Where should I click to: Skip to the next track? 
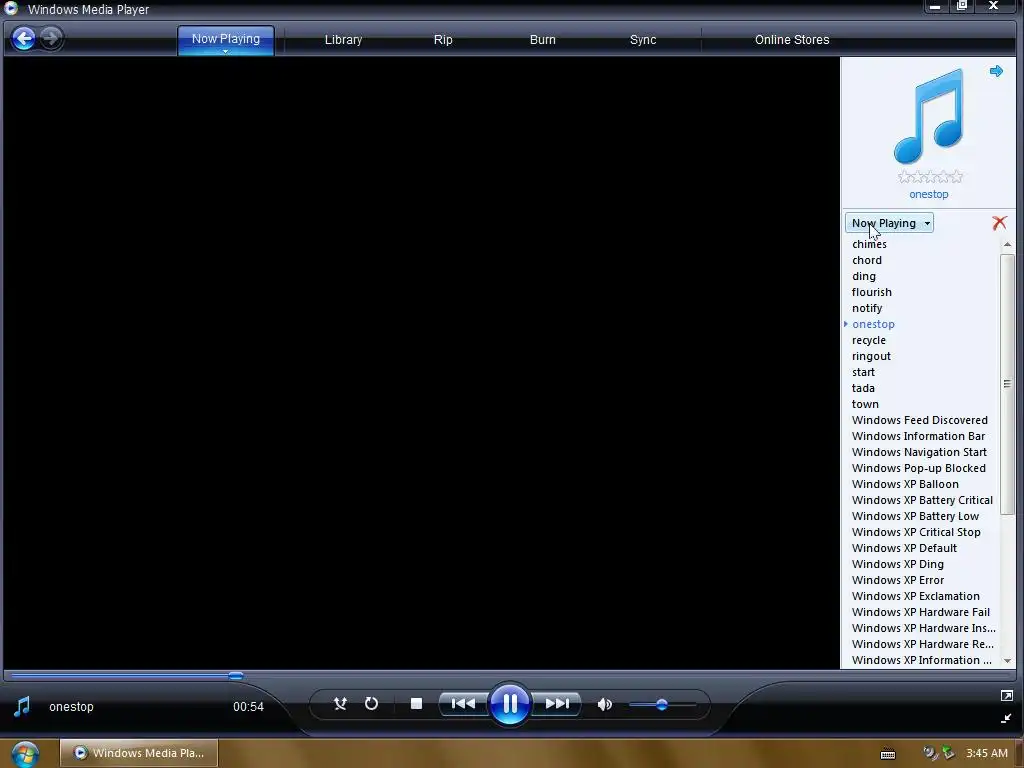coord(557,703)
